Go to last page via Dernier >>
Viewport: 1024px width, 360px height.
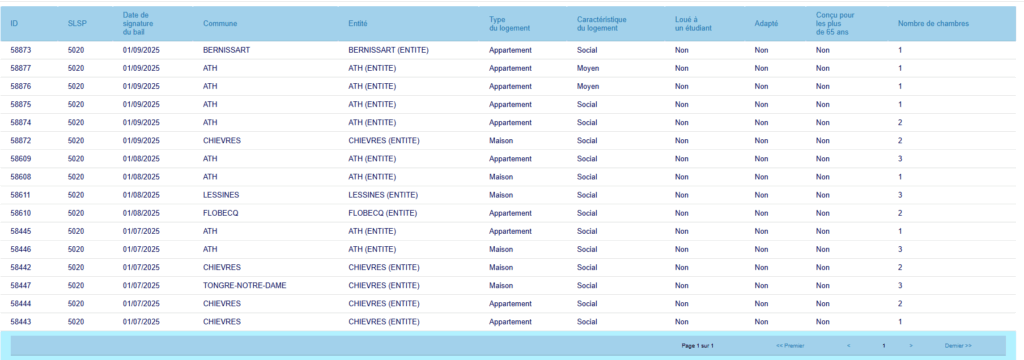(x=958, y=346)
